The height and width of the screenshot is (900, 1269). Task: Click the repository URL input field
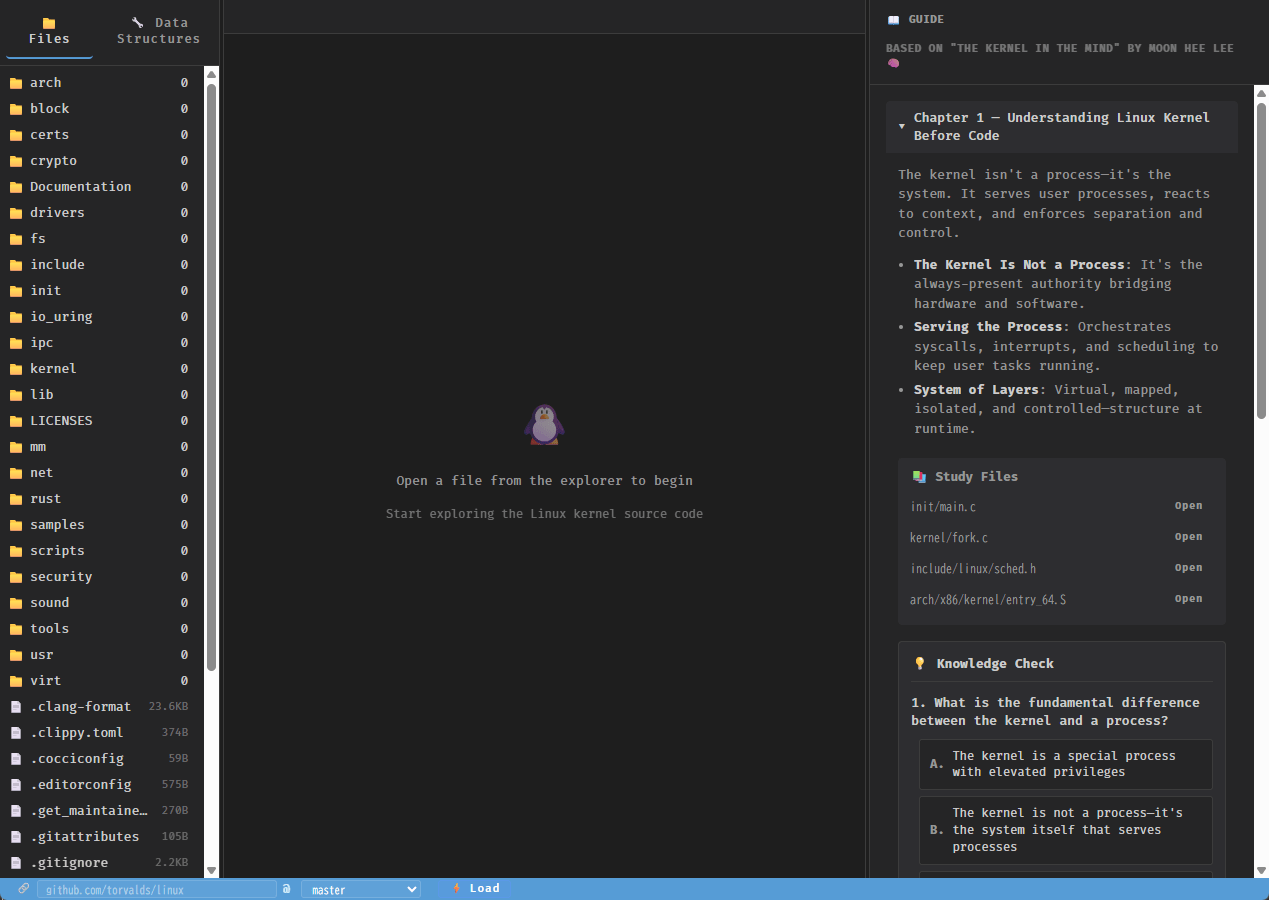[156, 889]
